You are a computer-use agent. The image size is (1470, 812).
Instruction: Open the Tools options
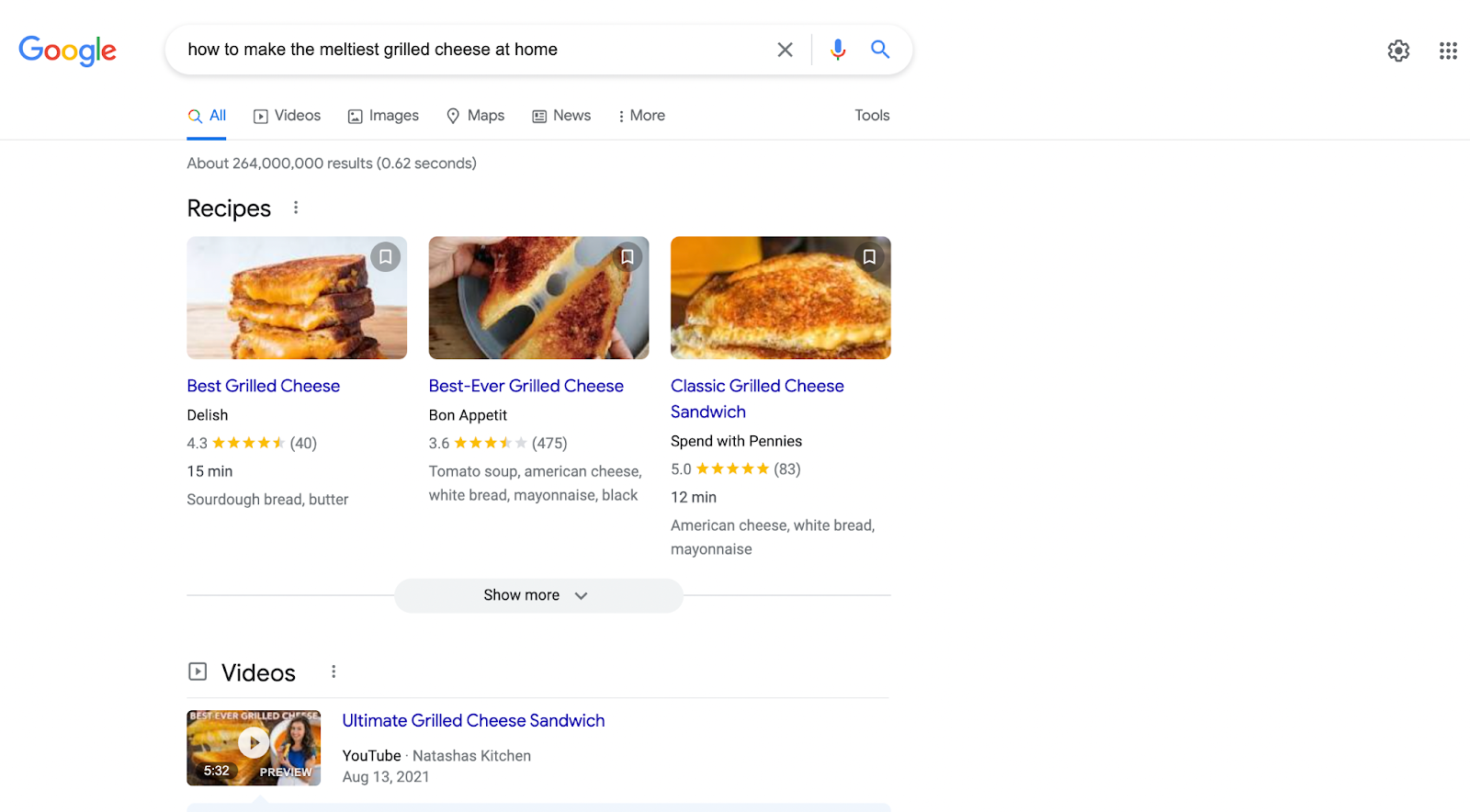point(872,116)
